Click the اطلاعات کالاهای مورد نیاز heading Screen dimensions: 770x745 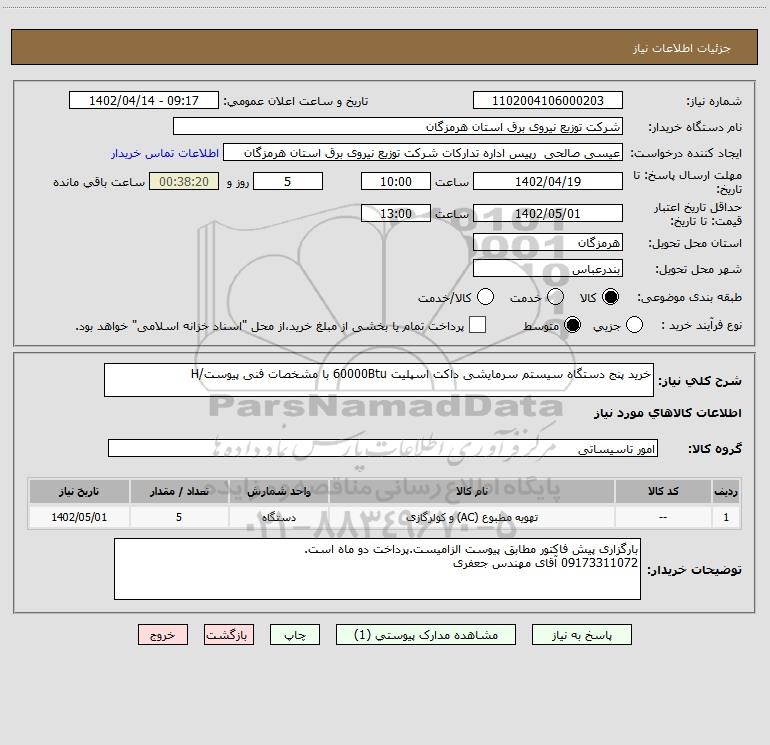click(x=668, y=413)
